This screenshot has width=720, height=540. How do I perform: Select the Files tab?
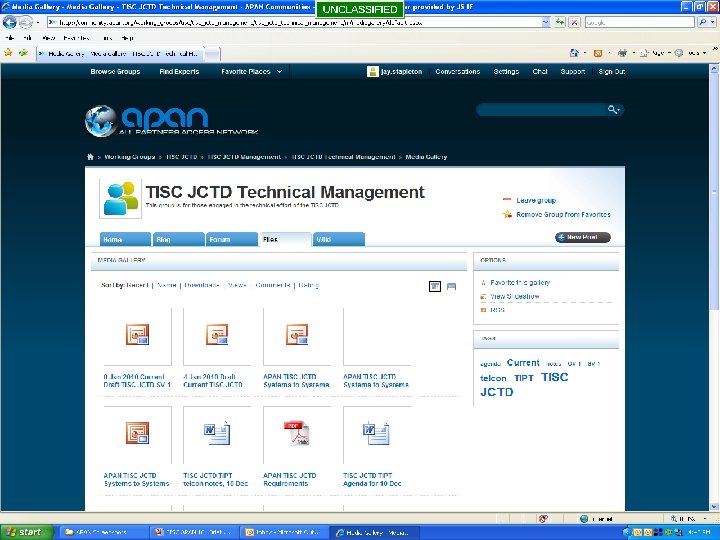pos(286,239)
